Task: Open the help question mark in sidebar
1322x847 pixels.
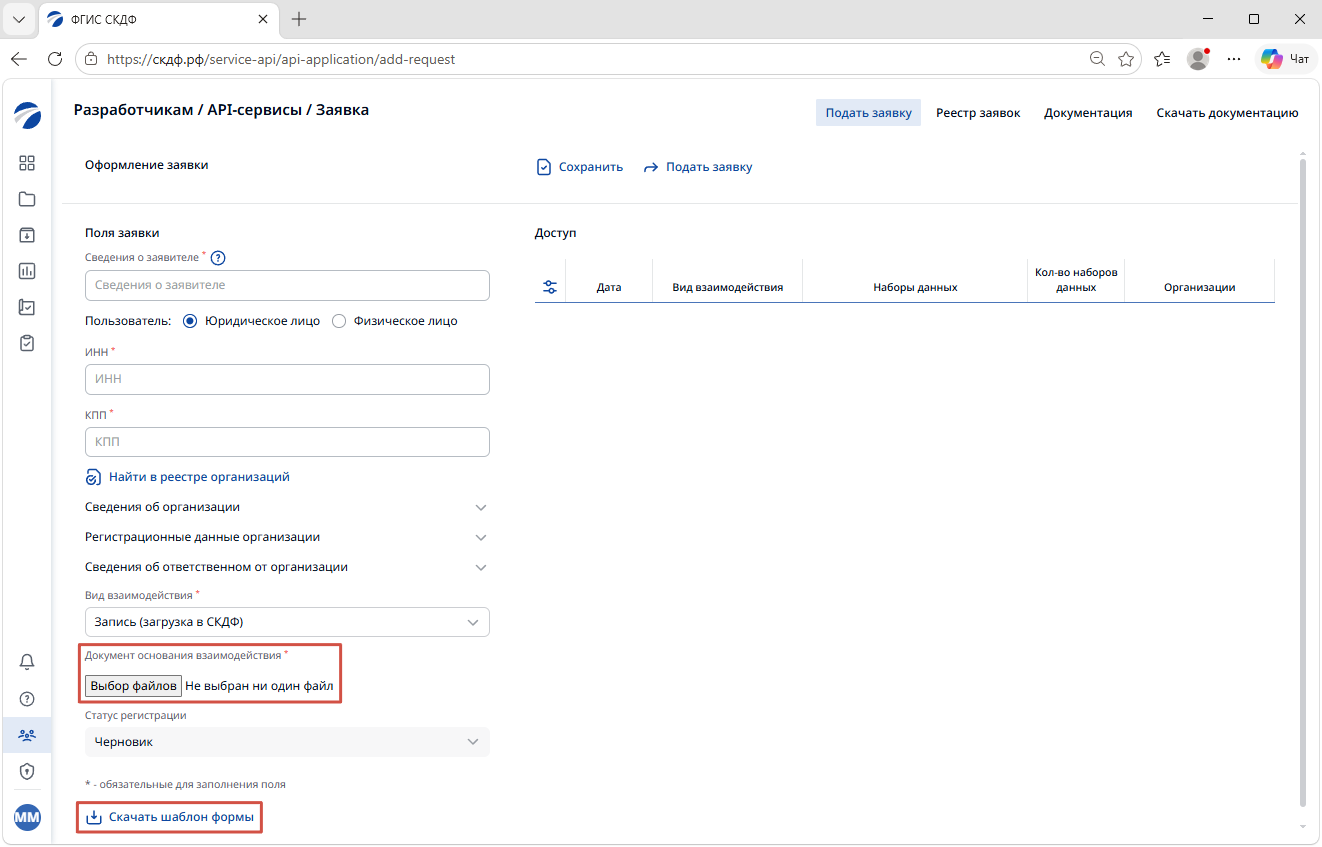Action: click(27, 699)
